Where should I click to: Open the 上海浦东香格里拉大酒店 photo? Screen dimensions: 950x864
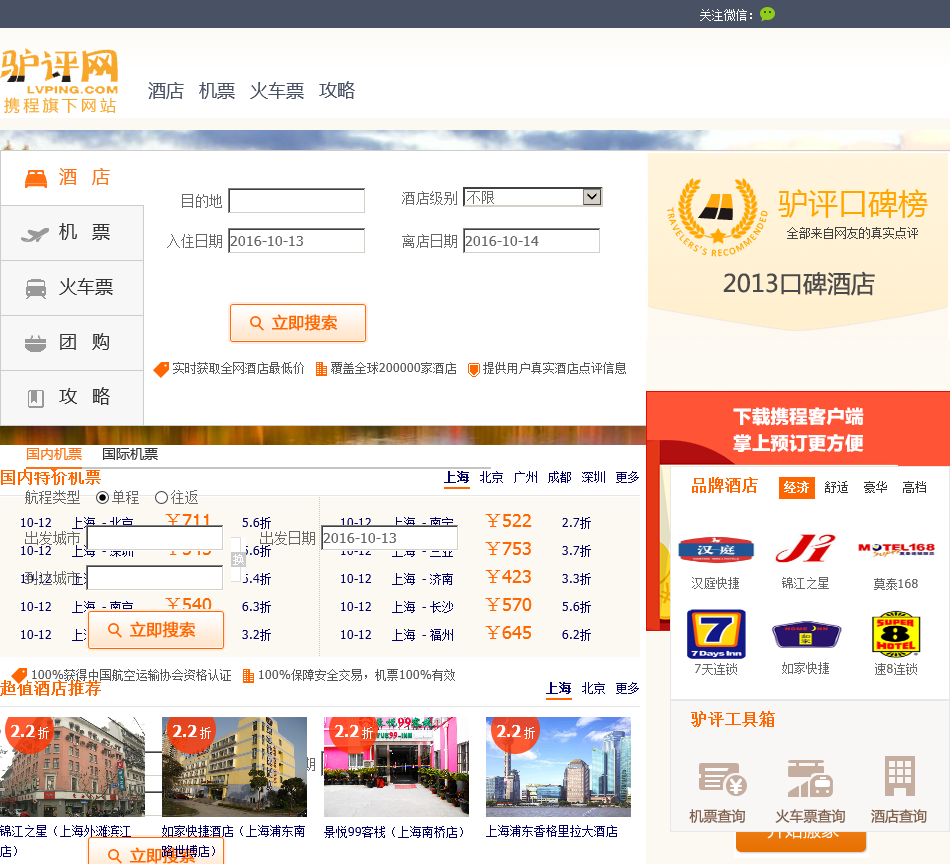558,767
